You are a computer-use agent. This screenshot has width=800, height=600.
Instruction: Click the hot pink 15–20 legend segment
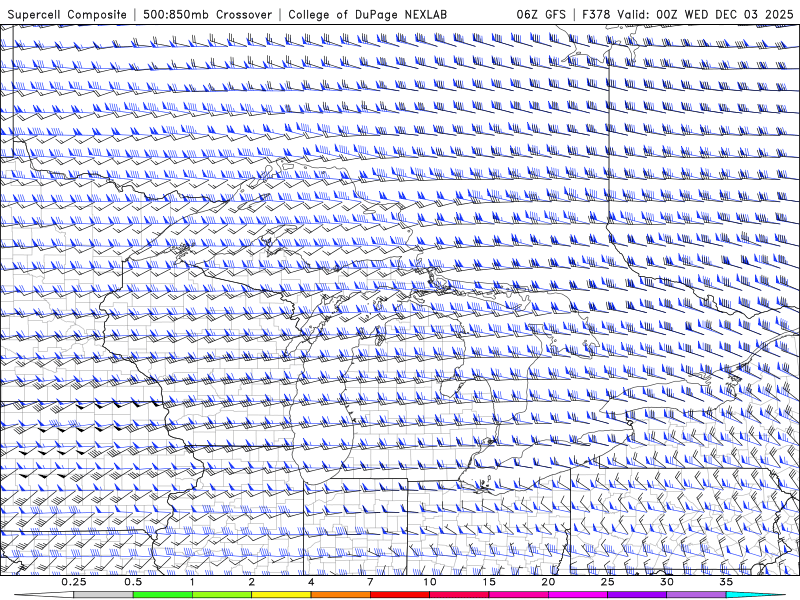pos(518,595)
